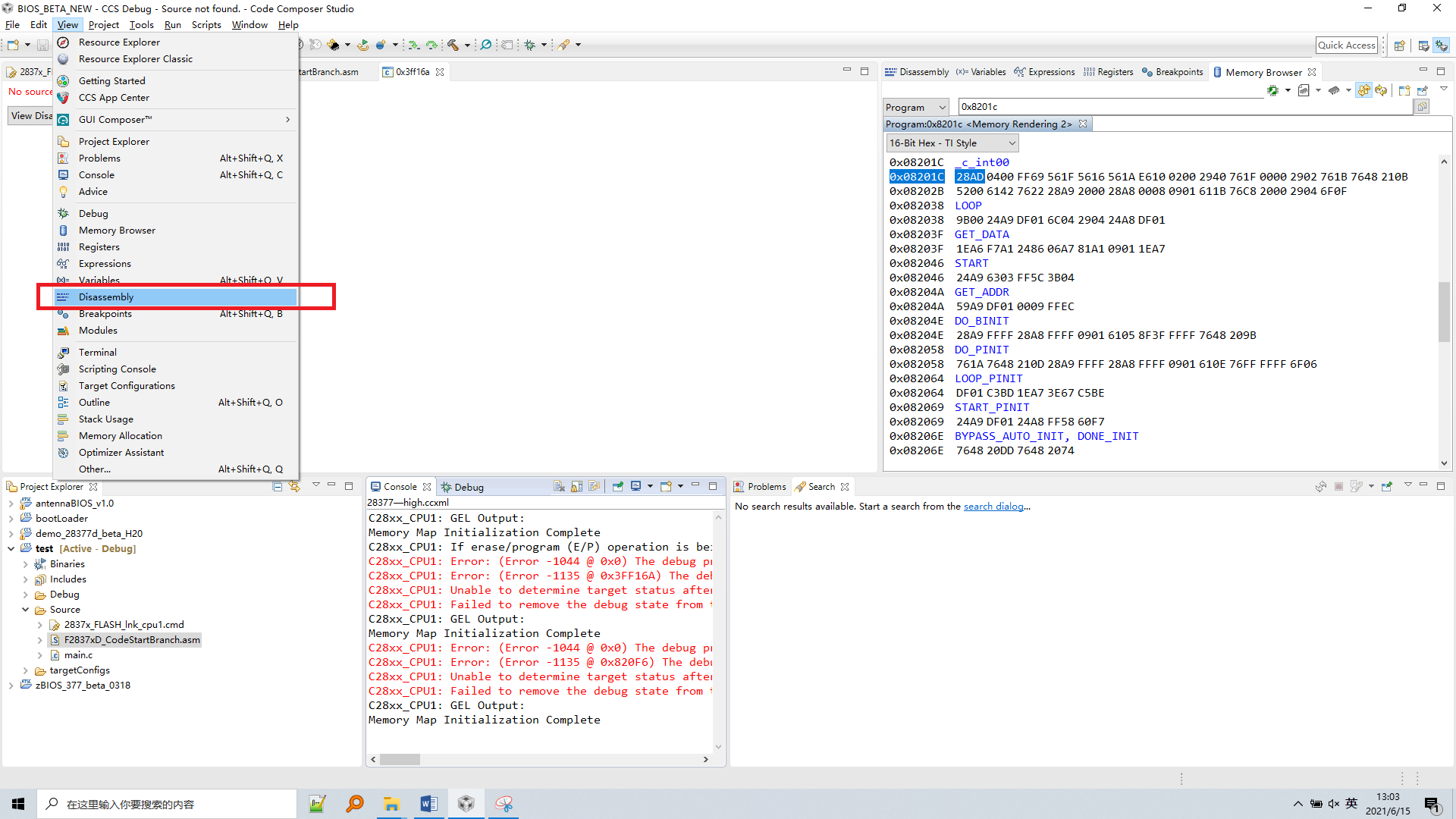Click the Clear Console icon
1456x819 pixels.
pyautogui.click(x=559, y=487)
